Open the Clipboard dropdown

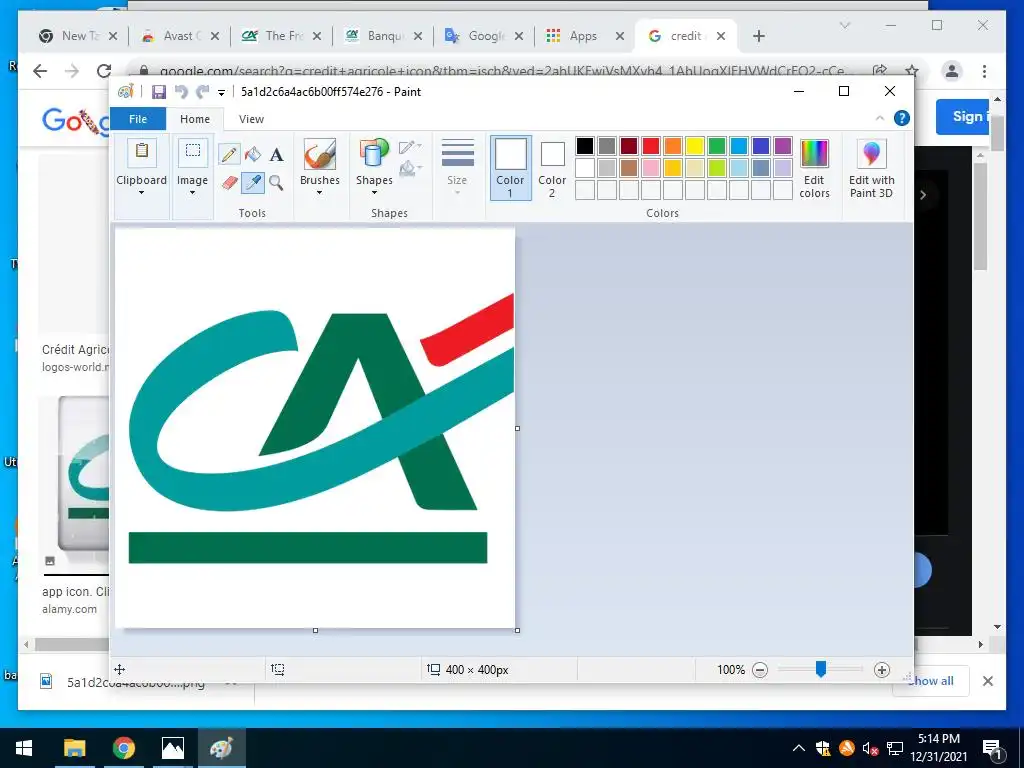click(142, 167)
